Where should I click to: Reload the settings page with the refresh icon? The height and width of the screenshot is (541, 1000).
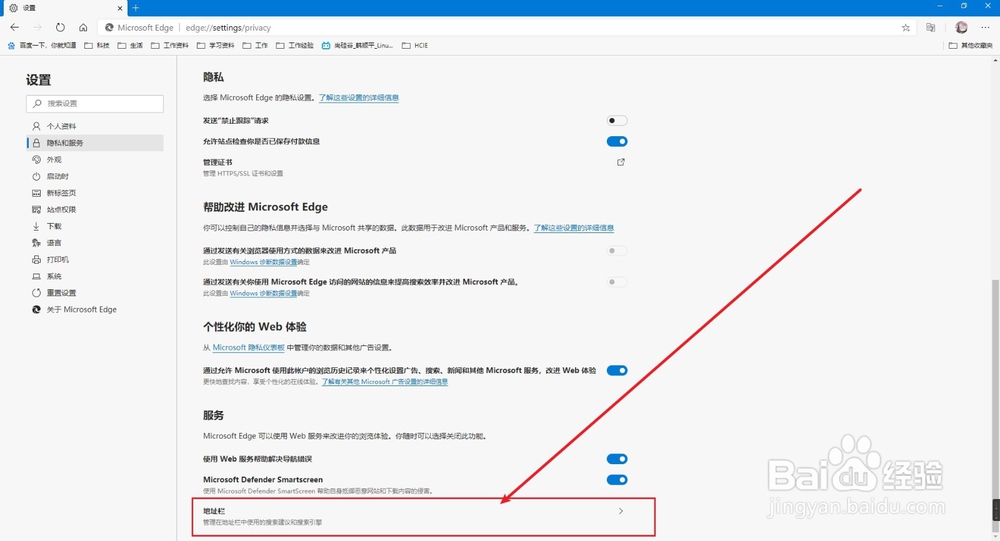coord(60,27)
